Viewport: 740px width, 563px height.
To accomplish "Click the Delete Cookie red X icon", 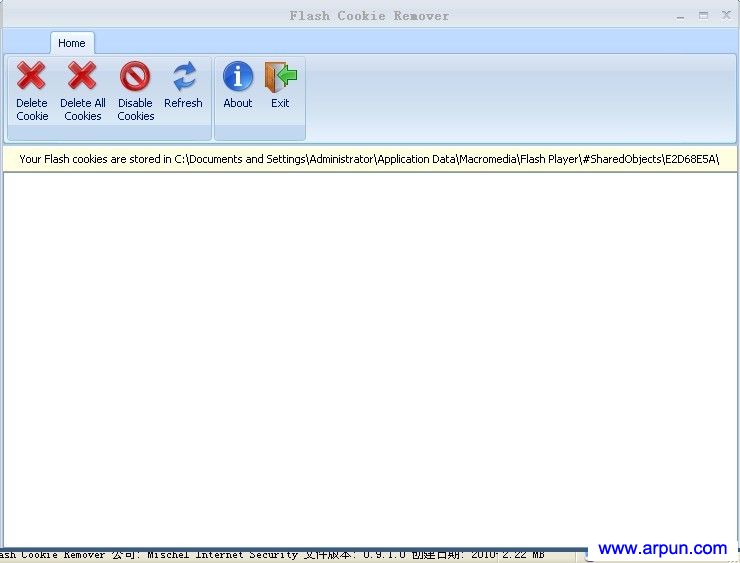I will [x=31, y=76].
